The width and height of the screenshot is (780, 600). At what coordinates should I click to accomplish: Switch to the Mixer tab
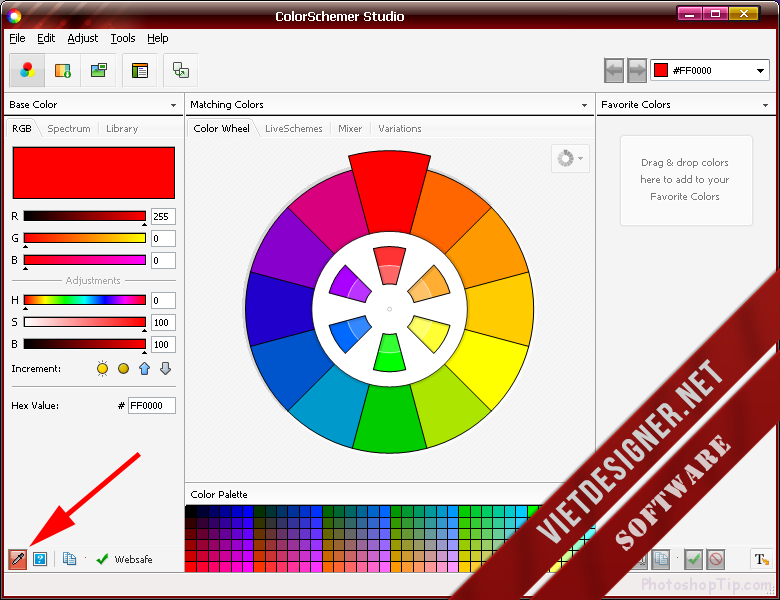(350, 128)
